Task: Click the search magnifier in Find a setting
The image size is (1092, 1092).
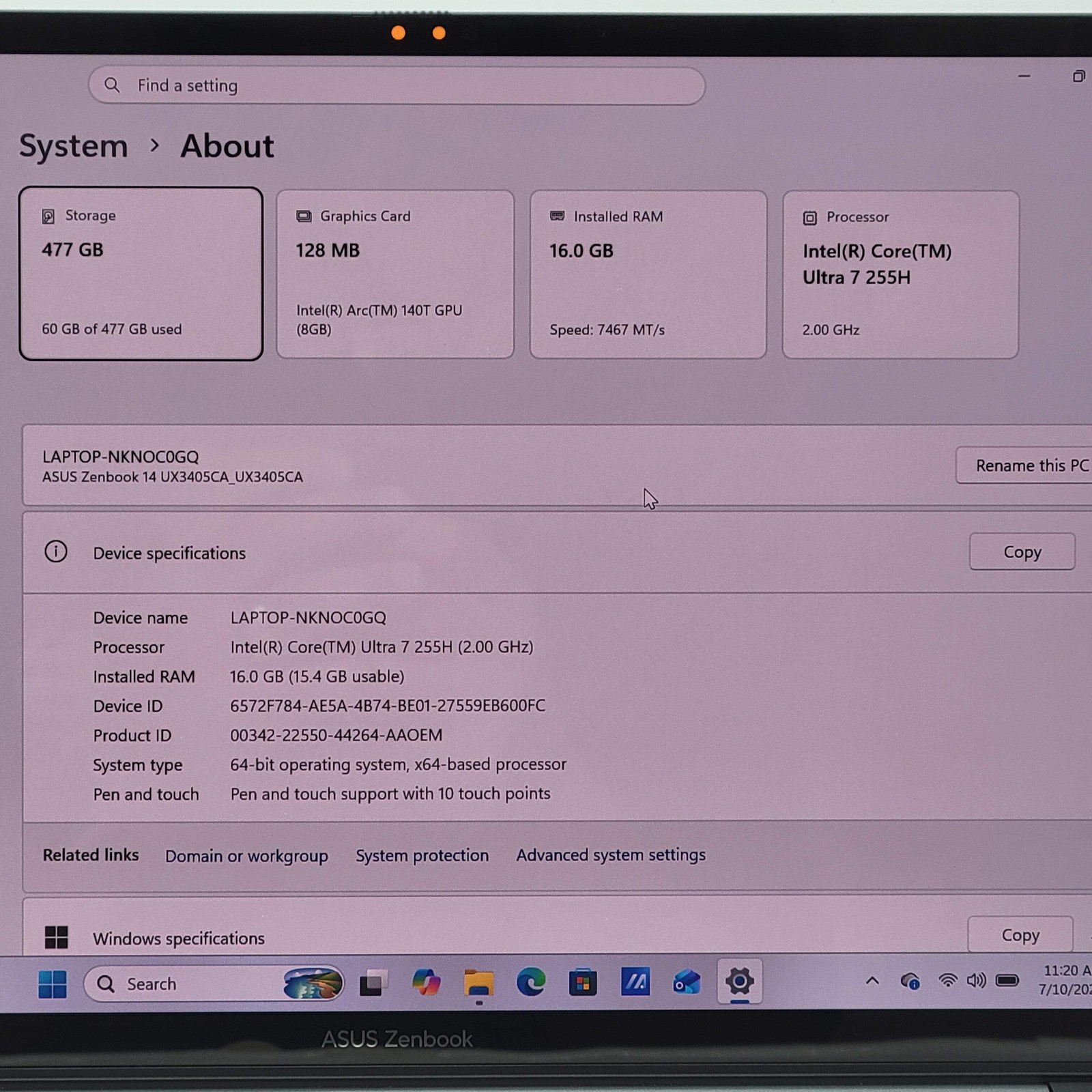Action: tap(112, 85)
